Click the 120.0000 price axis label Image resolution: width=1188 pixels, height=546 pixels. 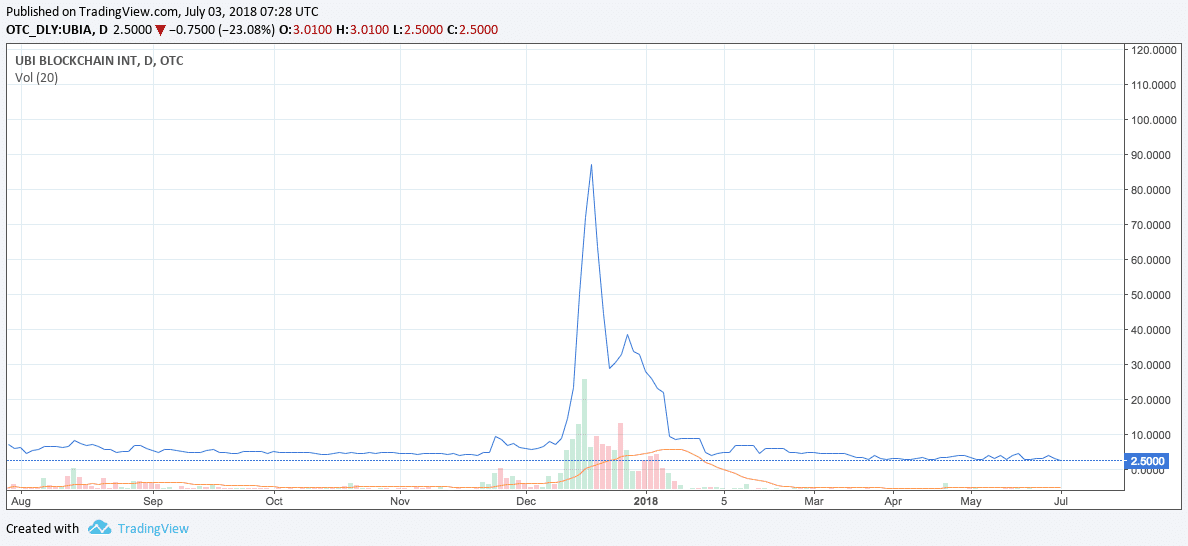1150,49
